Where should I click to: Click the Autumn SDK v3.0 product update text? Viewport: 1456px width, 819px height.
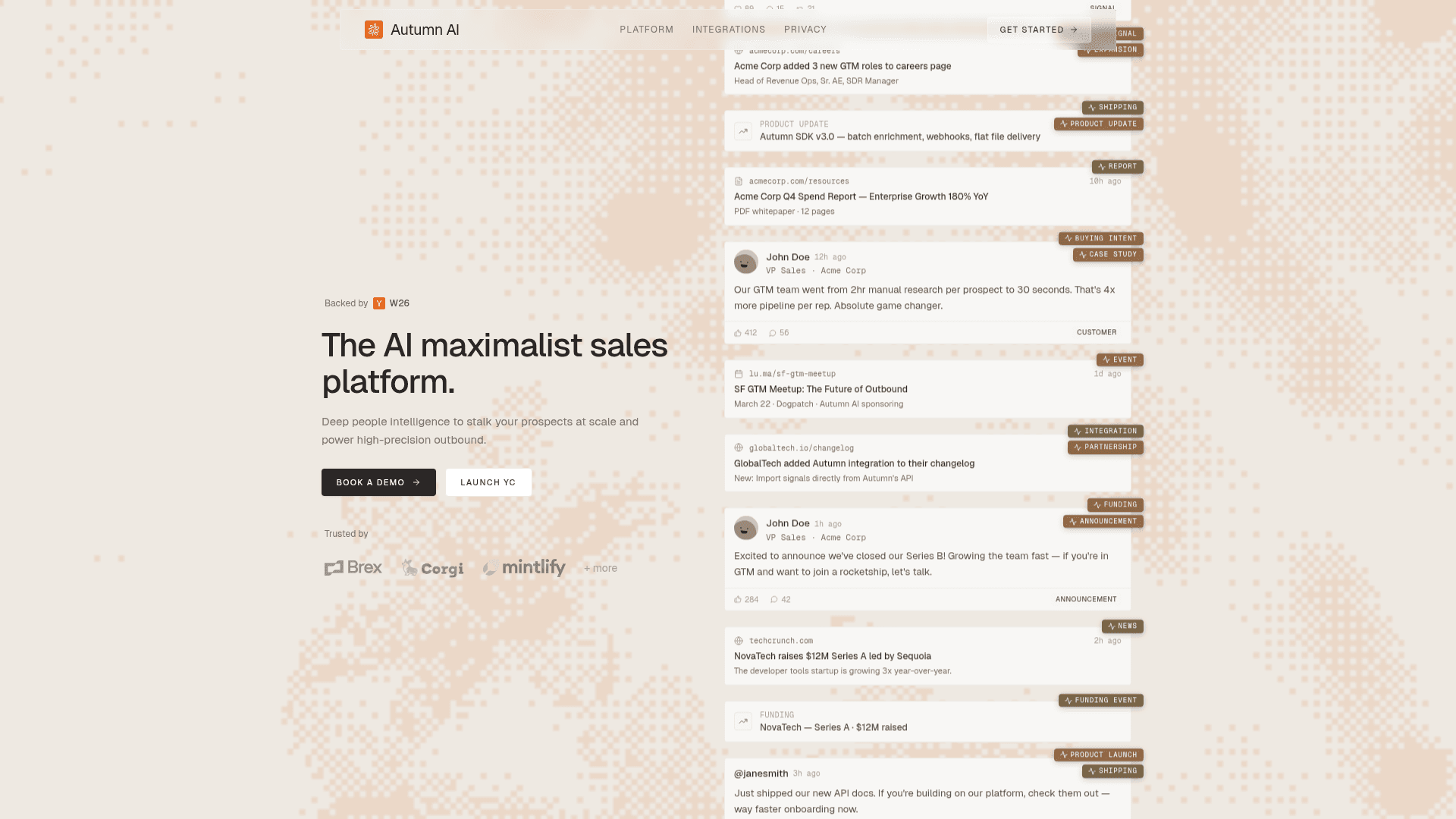point(899,136)
